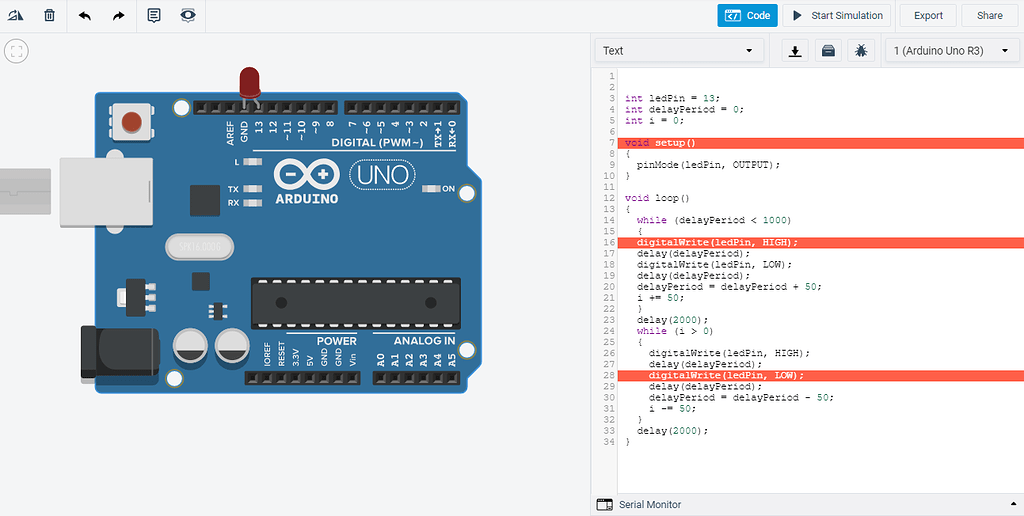Click the Share button
1024x516 pixels.
pos(989,16)
